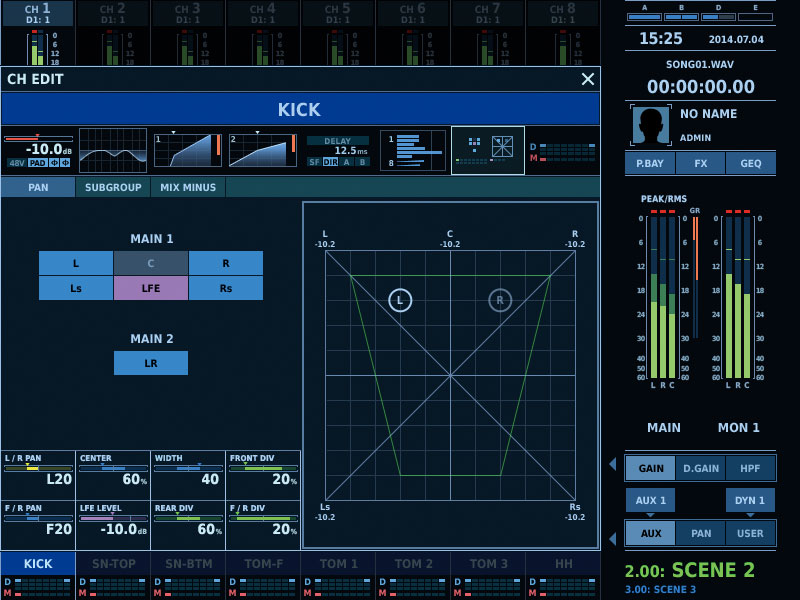This screenshot has height=600, width=800.
Task: Expand the left arrow beside AUX row
Action: click(x=613, y=539)
